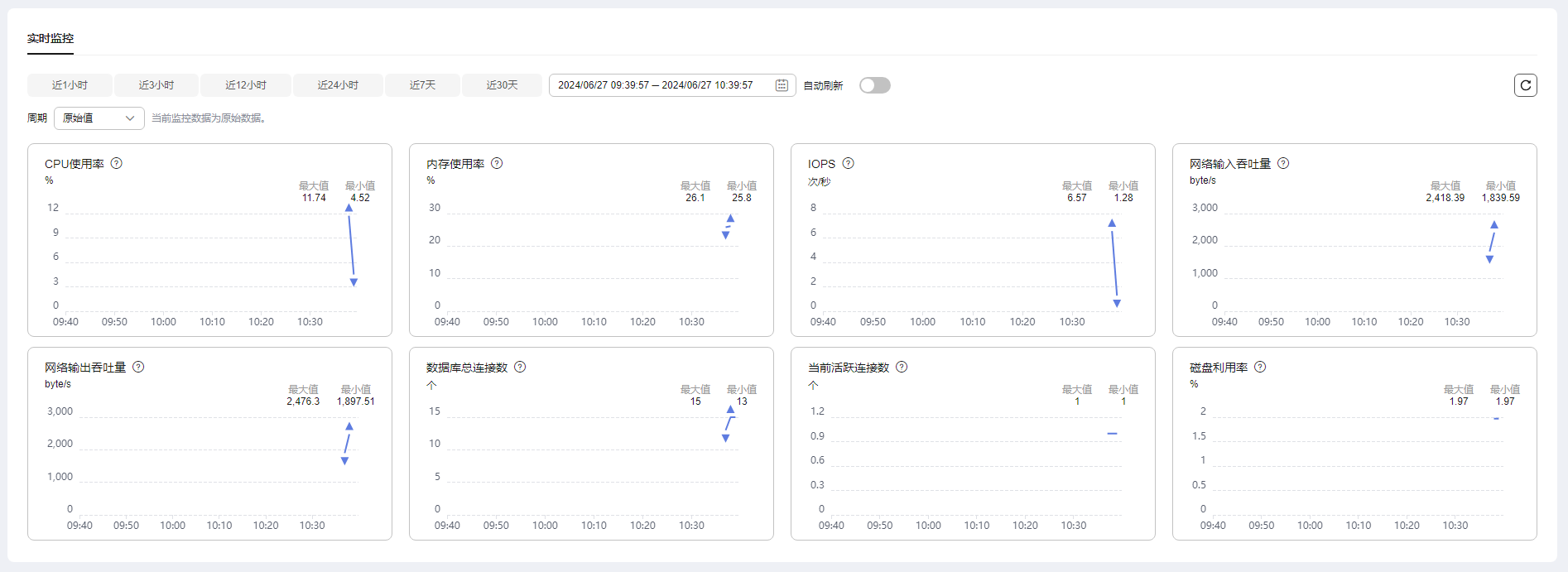The height and width of the screenshot is (572, 1568).
Task: Toggle the 自动刷新 switch
Action: pos(874,85)
